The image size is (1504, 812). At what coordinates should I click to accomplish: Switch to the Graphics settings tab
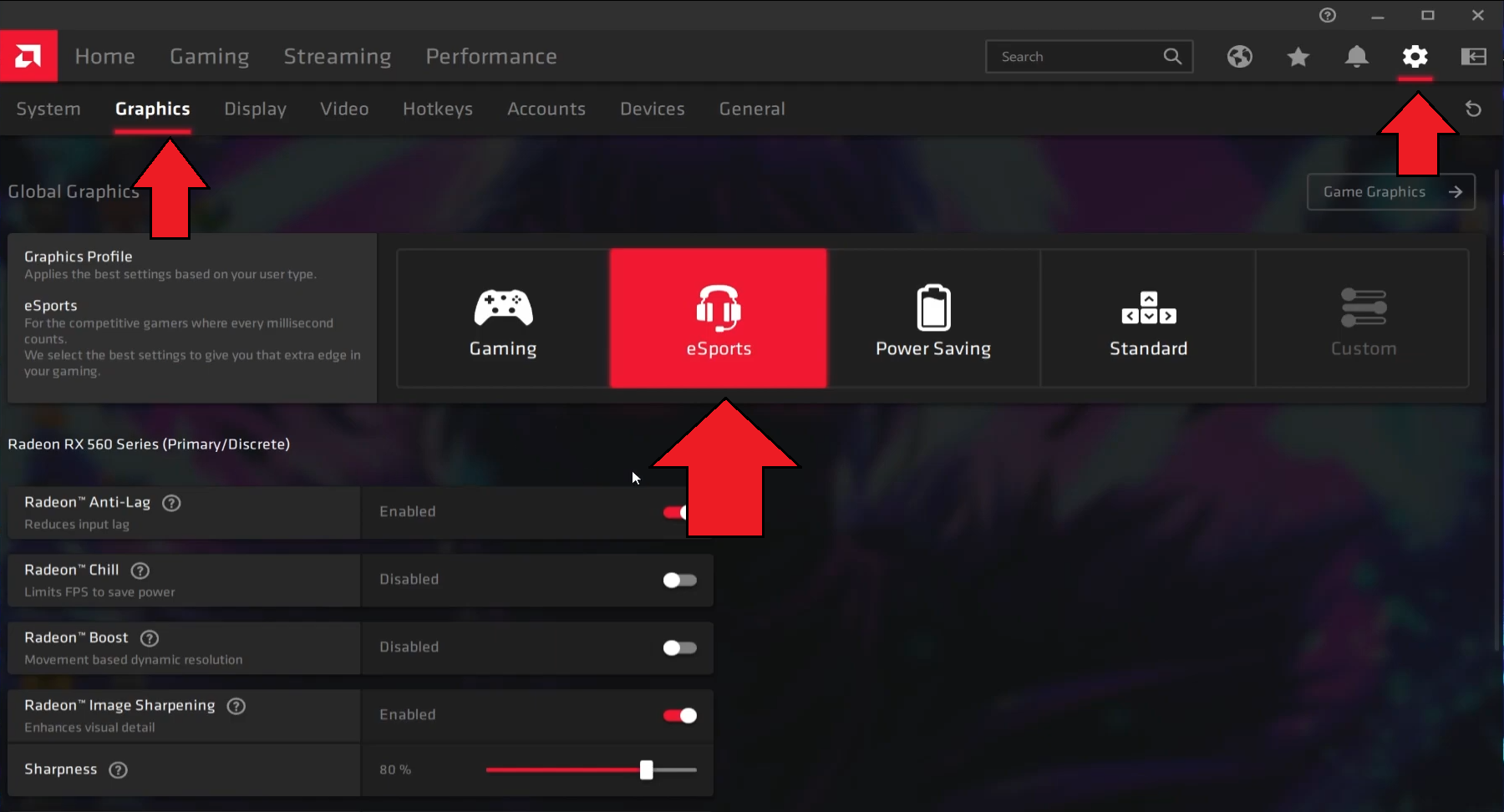coord(153,109)
